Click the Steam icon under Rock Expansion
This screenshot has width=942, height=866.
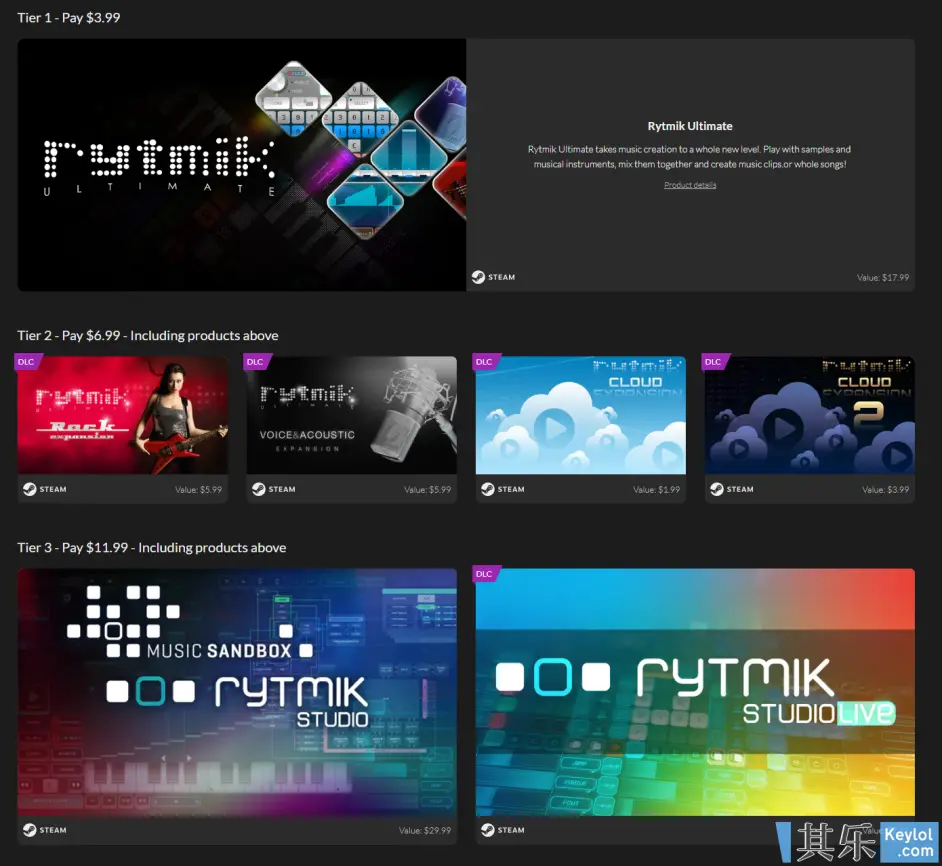point(29,489)
